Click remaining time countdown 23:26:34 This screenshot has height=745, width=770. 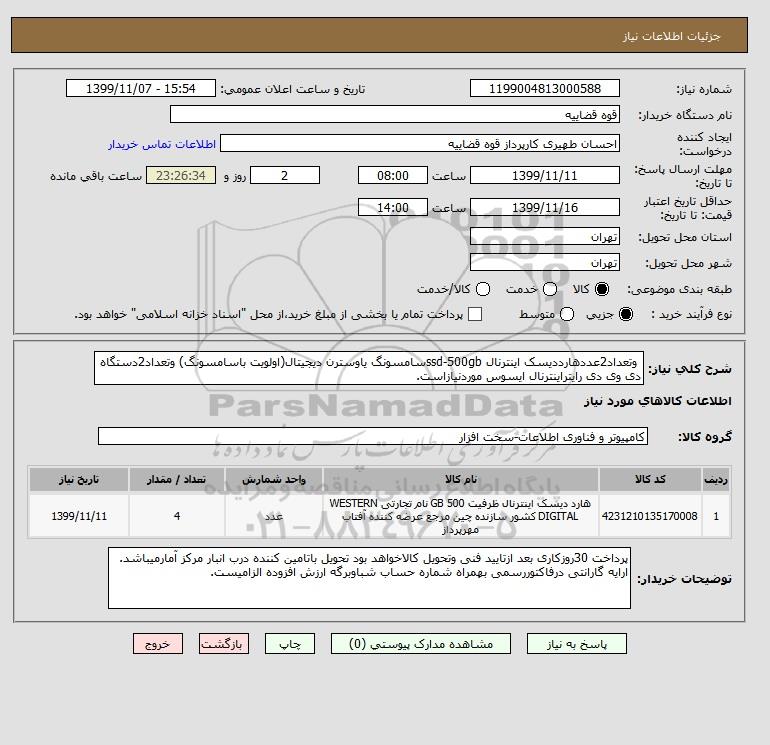pos(181,175)
